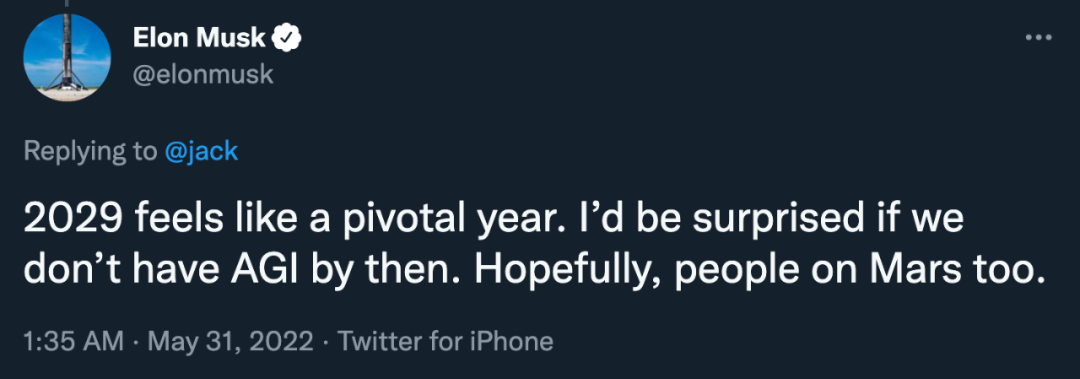This screenshot has height=379, width=1080.
Task: Open the @jack mention link
Action: (x=202, y=151)
